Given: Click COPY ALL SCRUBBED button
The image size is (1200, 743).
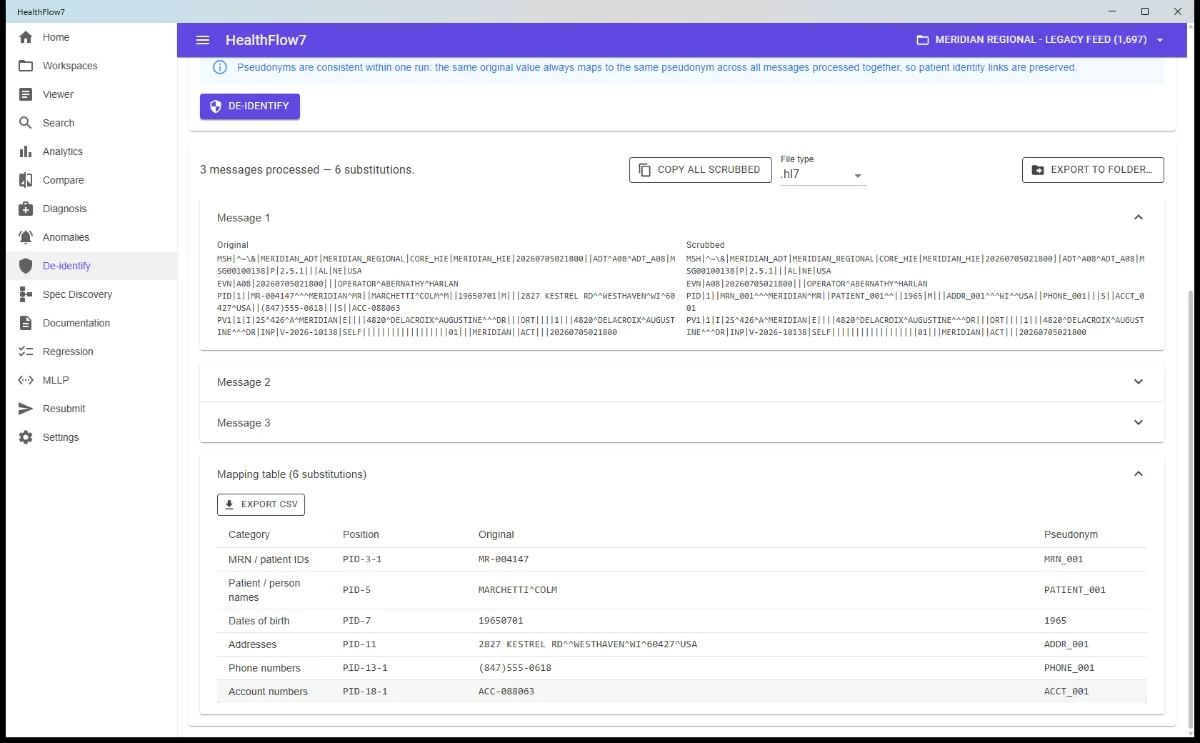Looking at the screenshot, I should 700,170.
